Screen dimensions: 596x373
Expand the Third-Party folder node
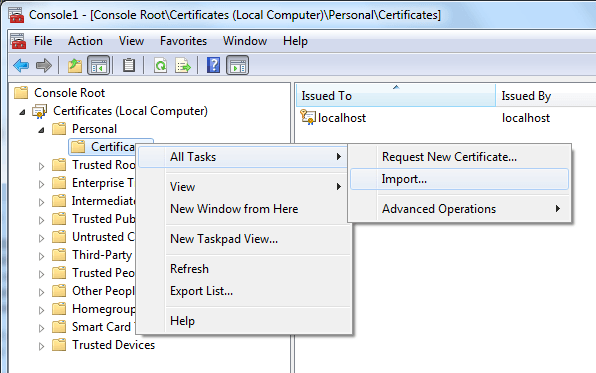tap(41, 256)
